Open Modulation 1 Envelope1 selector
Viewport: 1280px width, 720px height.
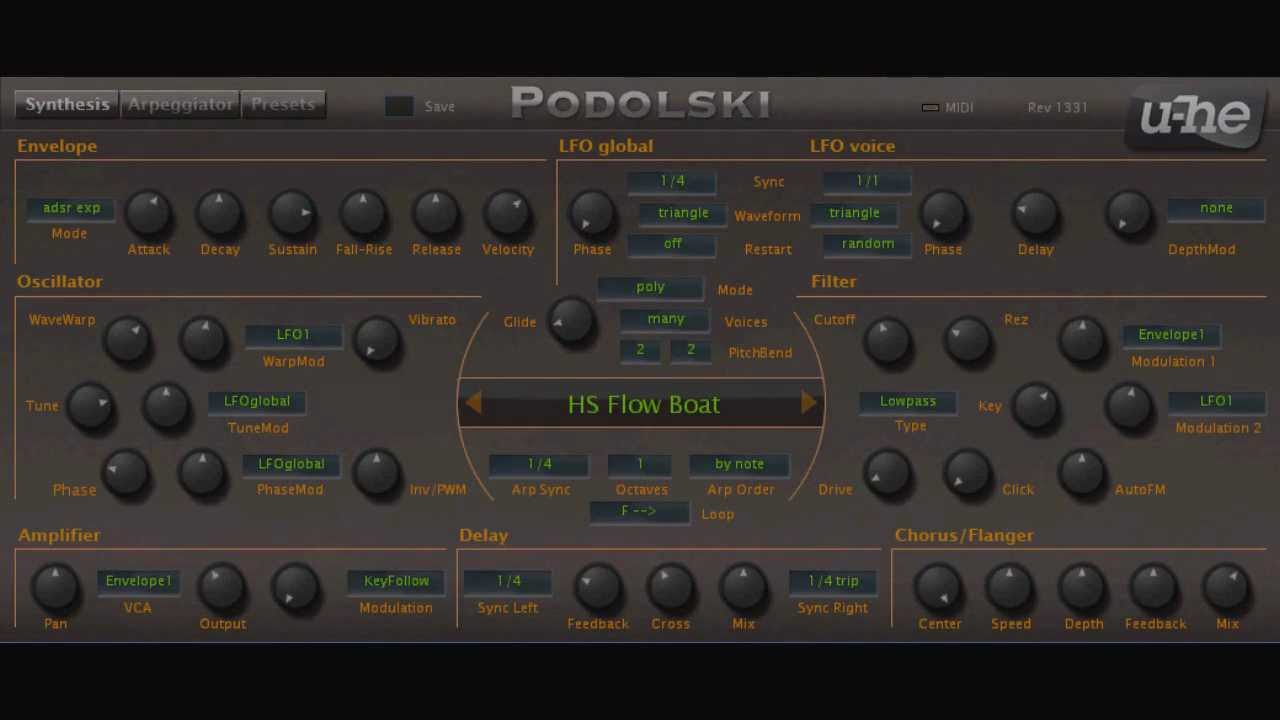pos(1171,336)
